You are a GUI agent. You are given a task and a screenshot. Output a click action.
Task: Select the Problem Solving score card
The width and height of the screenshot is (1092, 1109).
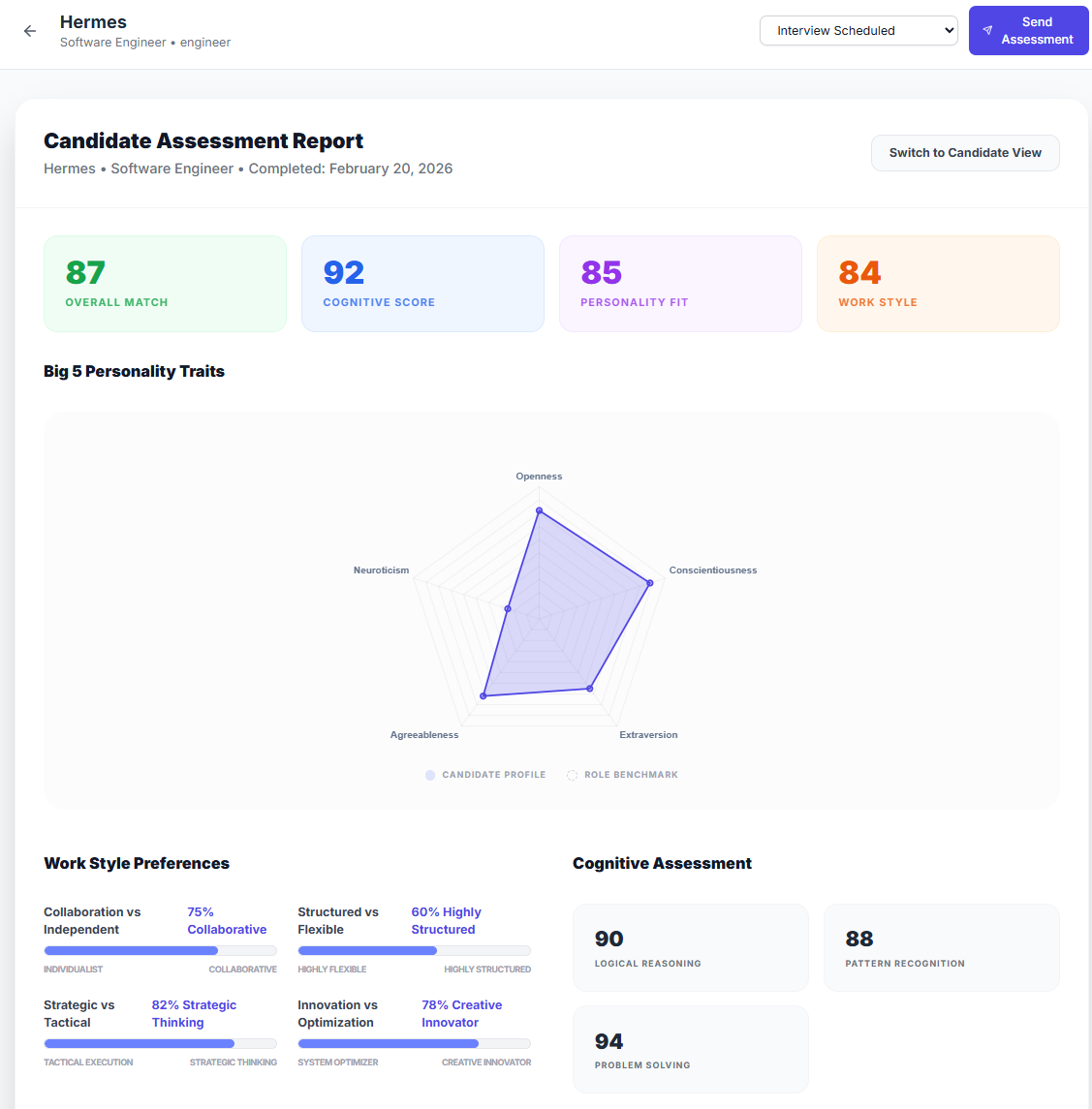coord(690,1049)
